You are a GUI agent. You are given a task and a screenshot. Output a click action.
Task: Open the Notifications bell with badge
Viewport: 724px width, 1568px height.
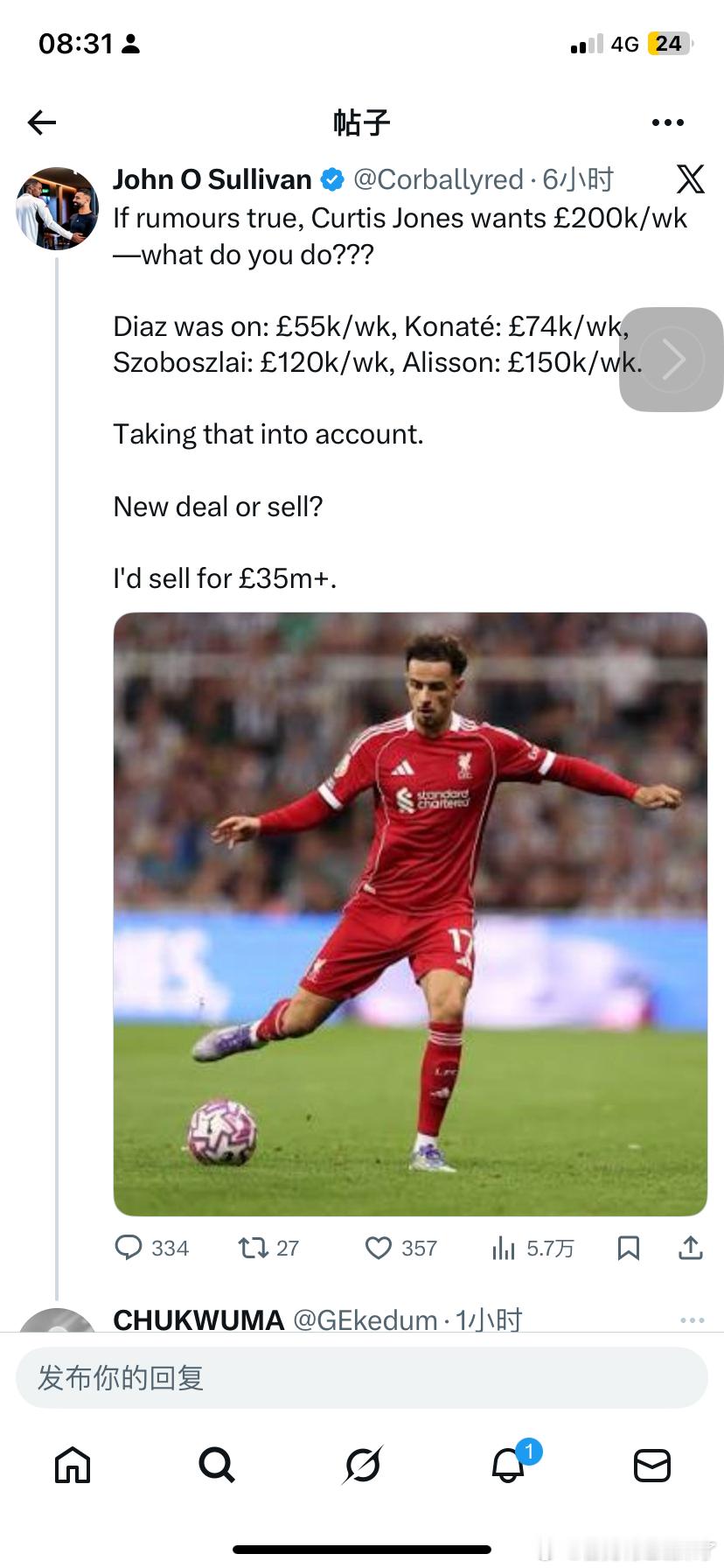pyautogui.click(x=508, y=1464)
